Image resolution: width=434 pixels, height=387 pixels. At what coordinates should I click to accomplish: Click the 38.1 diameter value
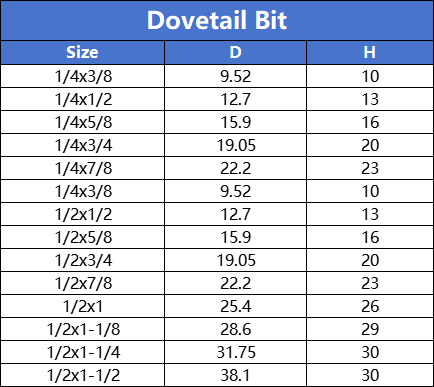[235, 375]
